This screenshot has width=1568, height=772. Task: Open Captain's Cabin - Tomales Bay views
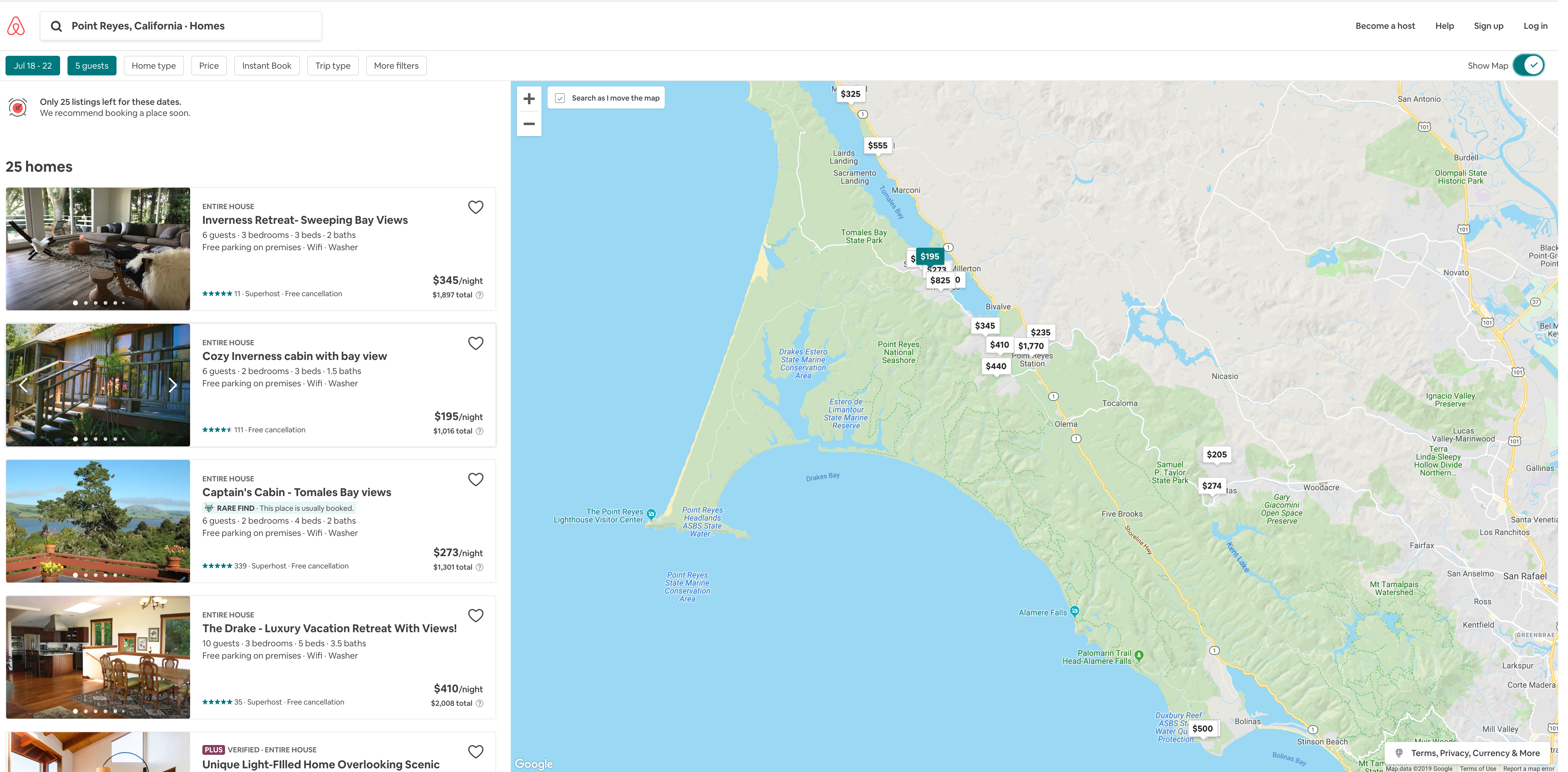(296, 493)
